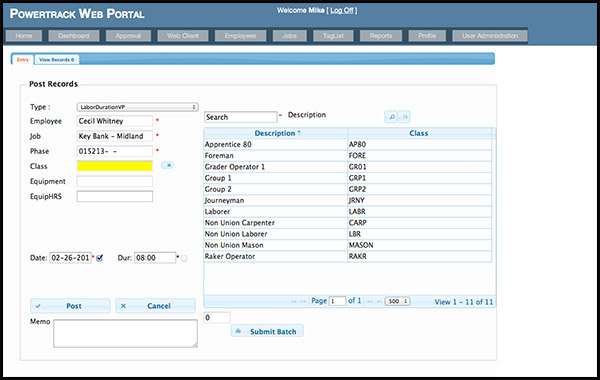This screenshot has width=600, height=380.
Task: Click the Page number input box
Action: click(337, 301)
